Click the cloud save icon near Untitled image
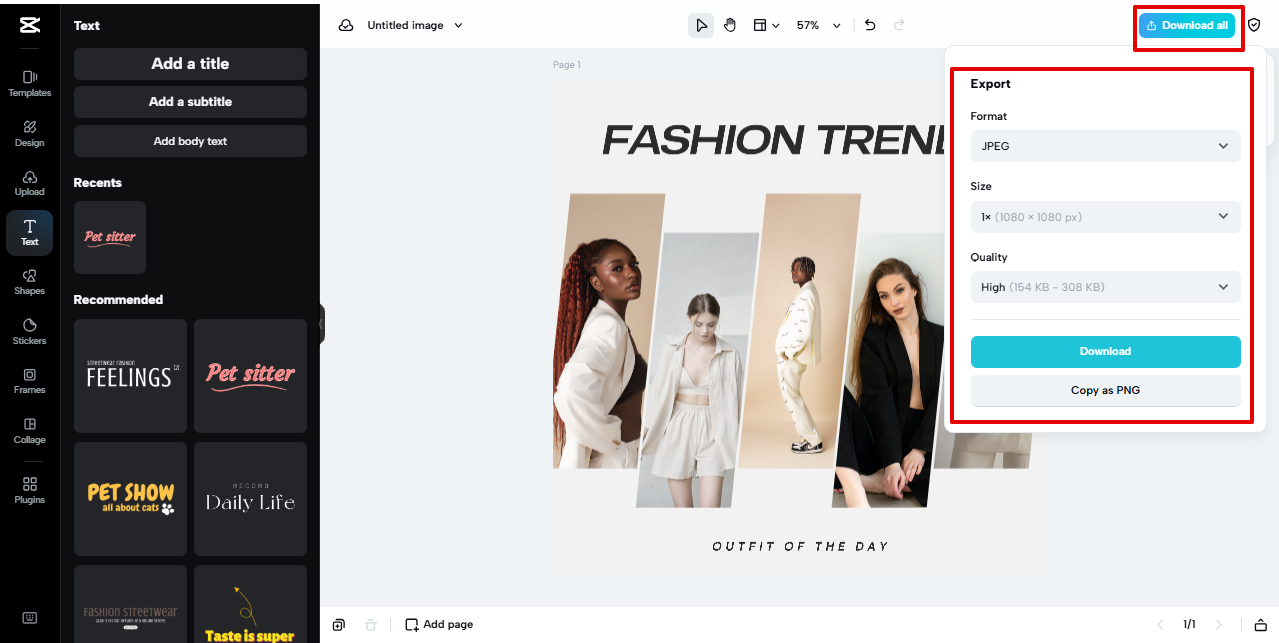1279x643 pixels. pos(345,25)
